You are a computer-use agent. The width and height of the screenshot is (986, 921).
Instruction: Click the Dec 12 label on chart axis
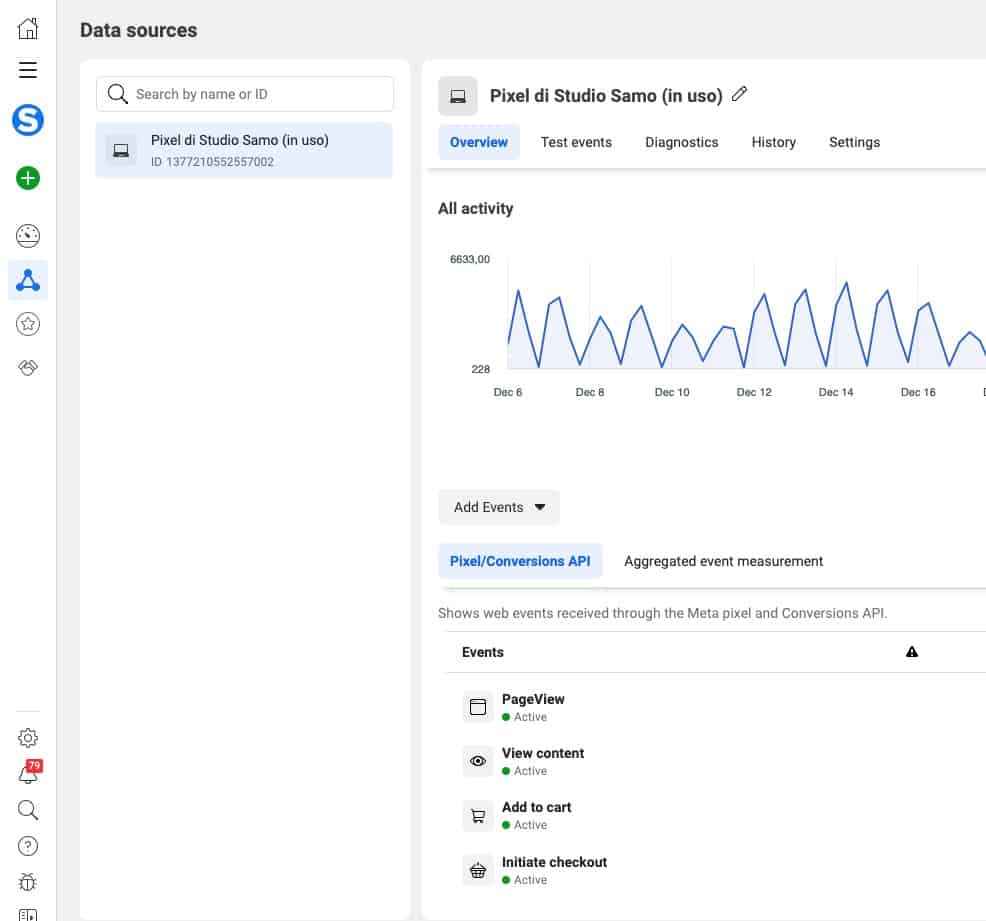754,392
